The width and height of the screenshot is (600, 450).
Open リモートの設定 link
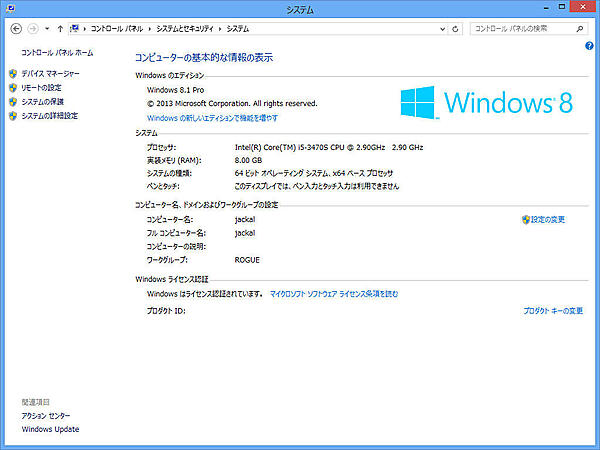42,88
